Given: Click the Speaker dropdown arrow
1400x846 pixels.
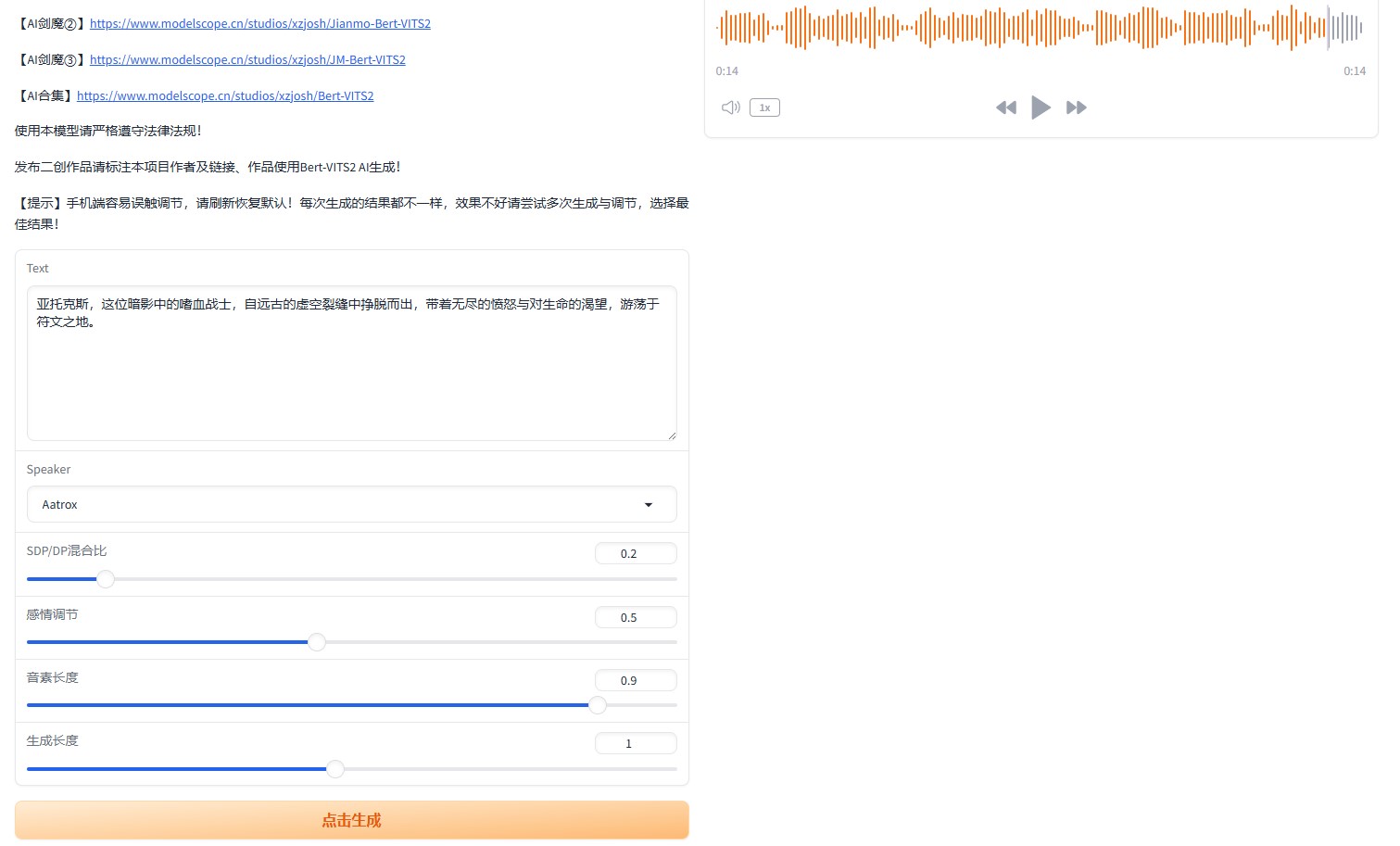Looking at the screenshot, I should [x=649, y=505].
